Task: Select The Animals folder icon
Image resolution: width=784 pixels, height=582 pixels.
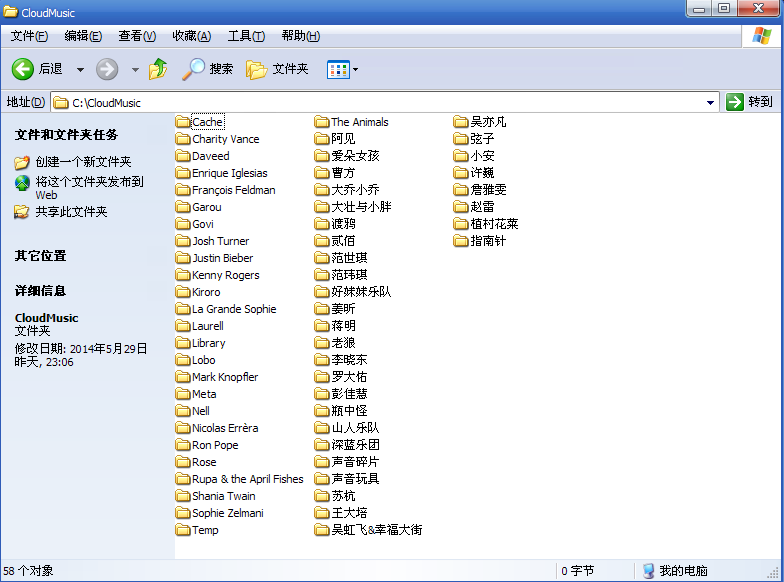Action: coord(322,122)
